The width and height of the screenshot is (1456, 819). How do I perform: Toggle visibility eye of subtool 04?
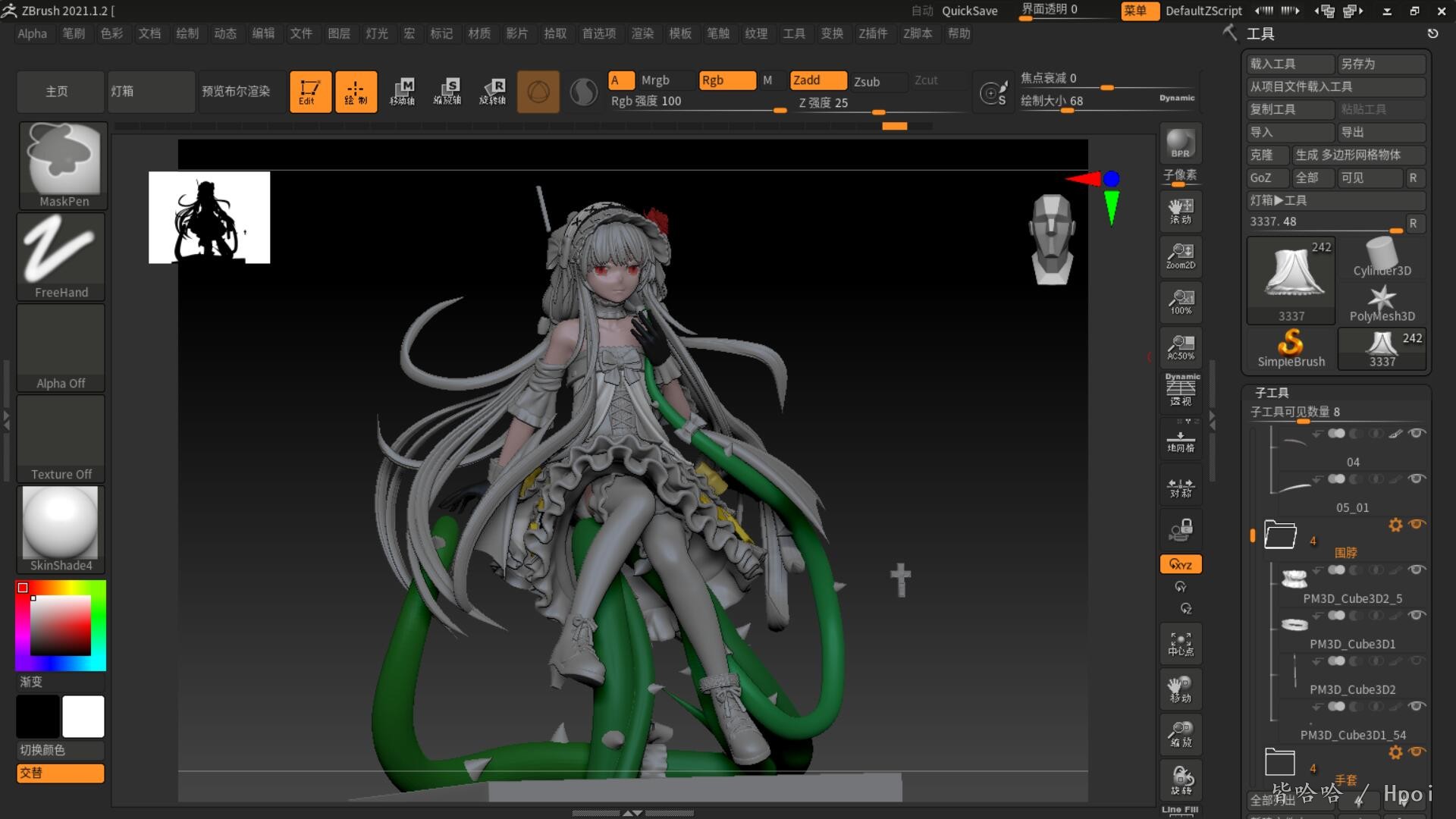[x=1417, y=433]
